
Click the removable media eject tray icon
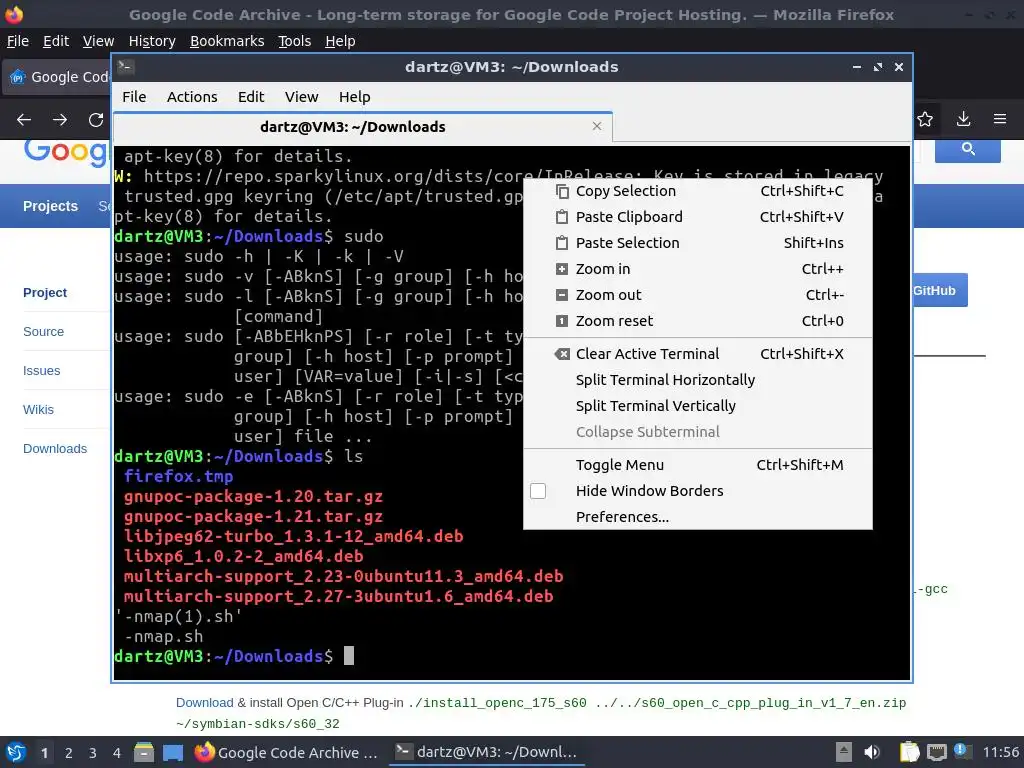point(843,752)
